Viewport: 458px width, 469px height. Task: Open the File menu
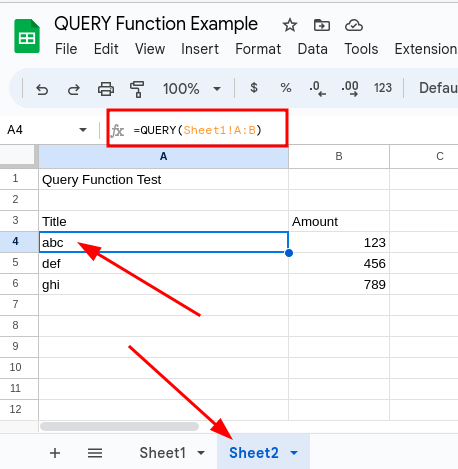coord(66,49)
